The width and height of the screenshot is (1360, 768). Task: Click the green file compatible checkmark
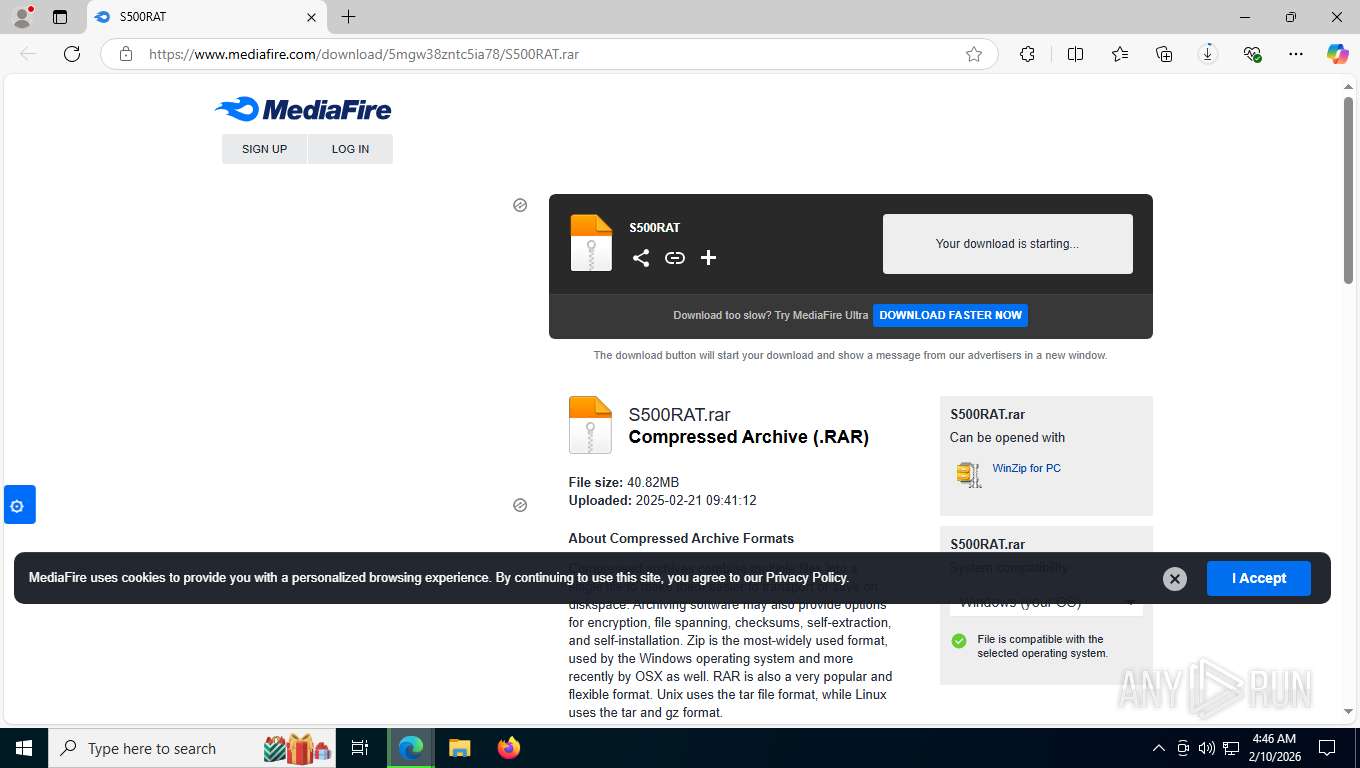click(959, 641)
